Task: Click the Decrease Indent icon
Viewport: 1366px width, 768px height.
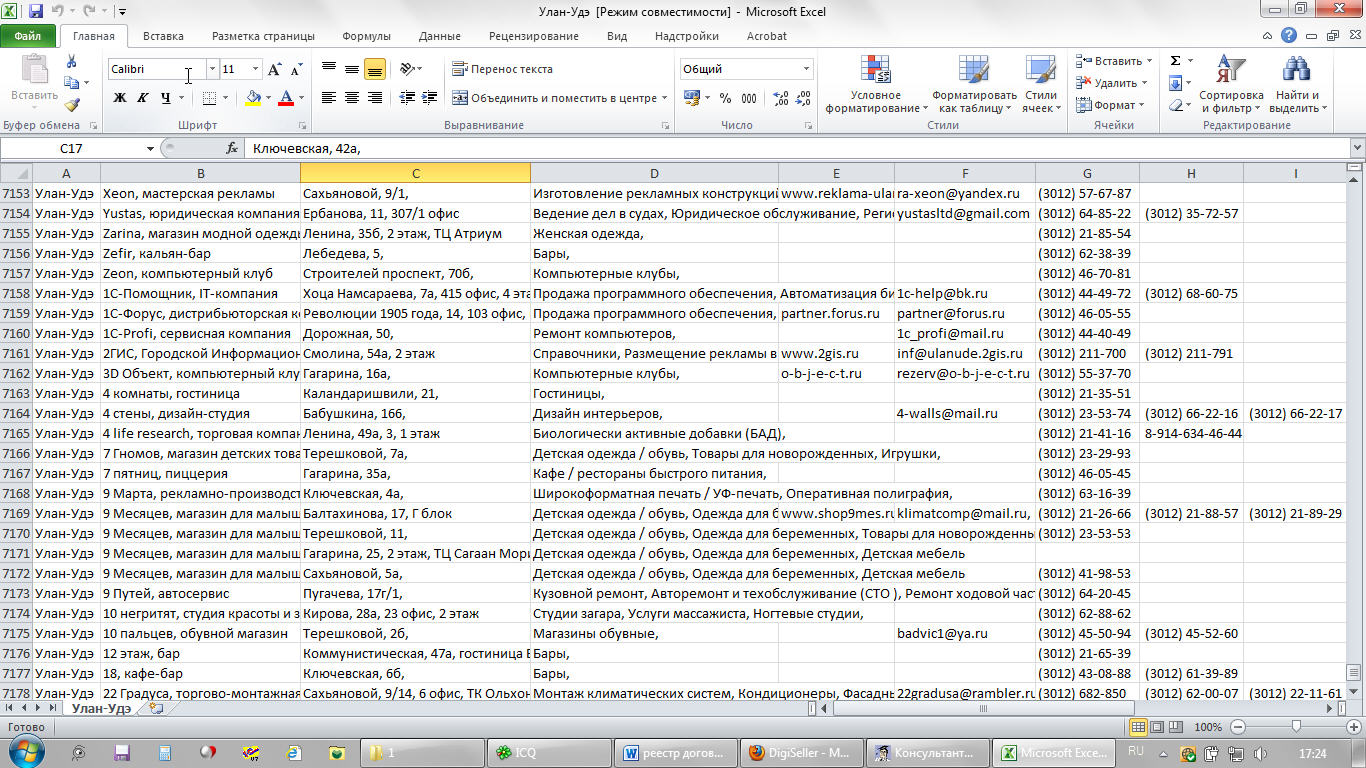Action: point(406,98)
